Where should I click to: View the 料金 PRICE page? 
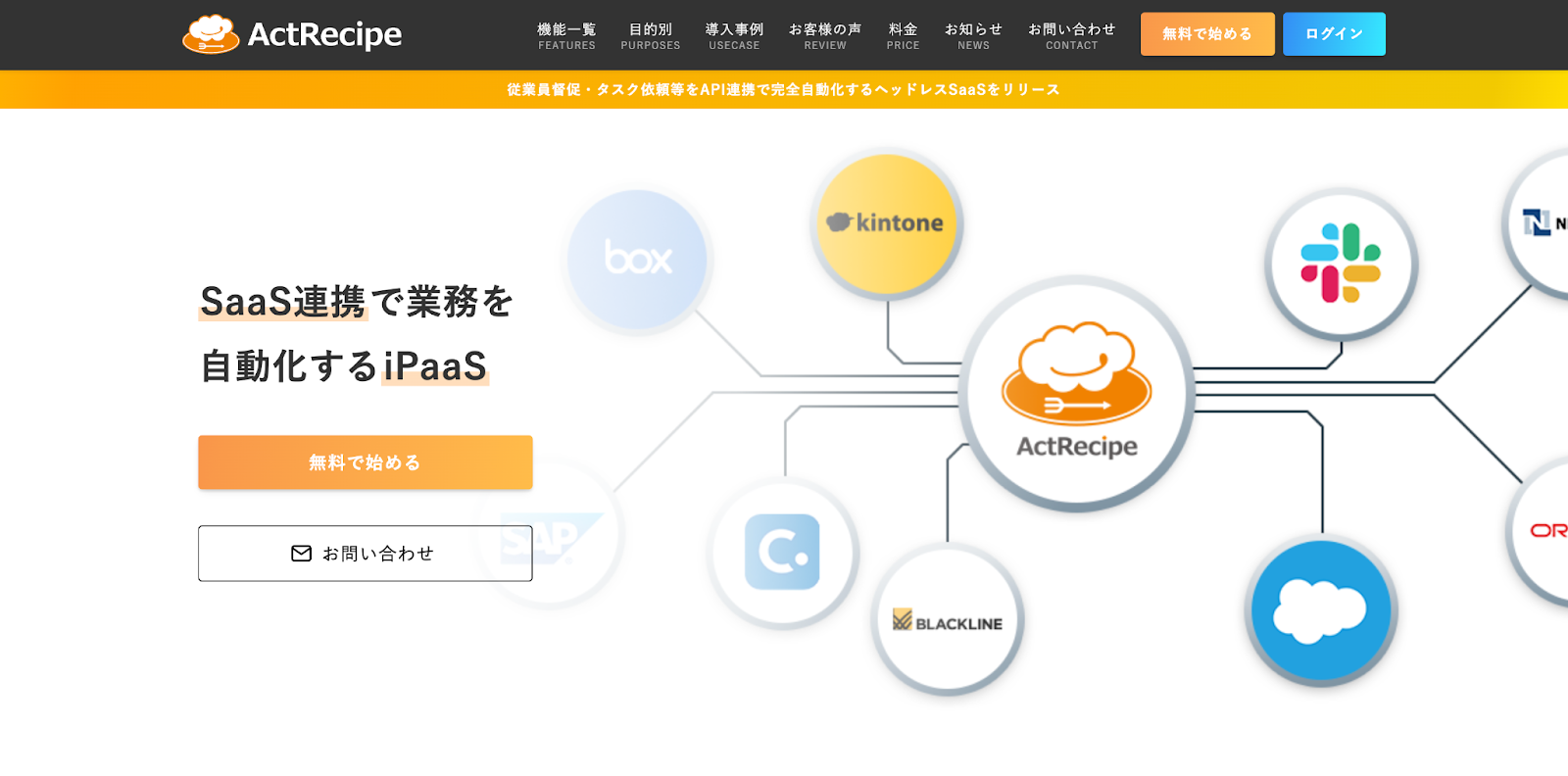click(x=903, y=35)
